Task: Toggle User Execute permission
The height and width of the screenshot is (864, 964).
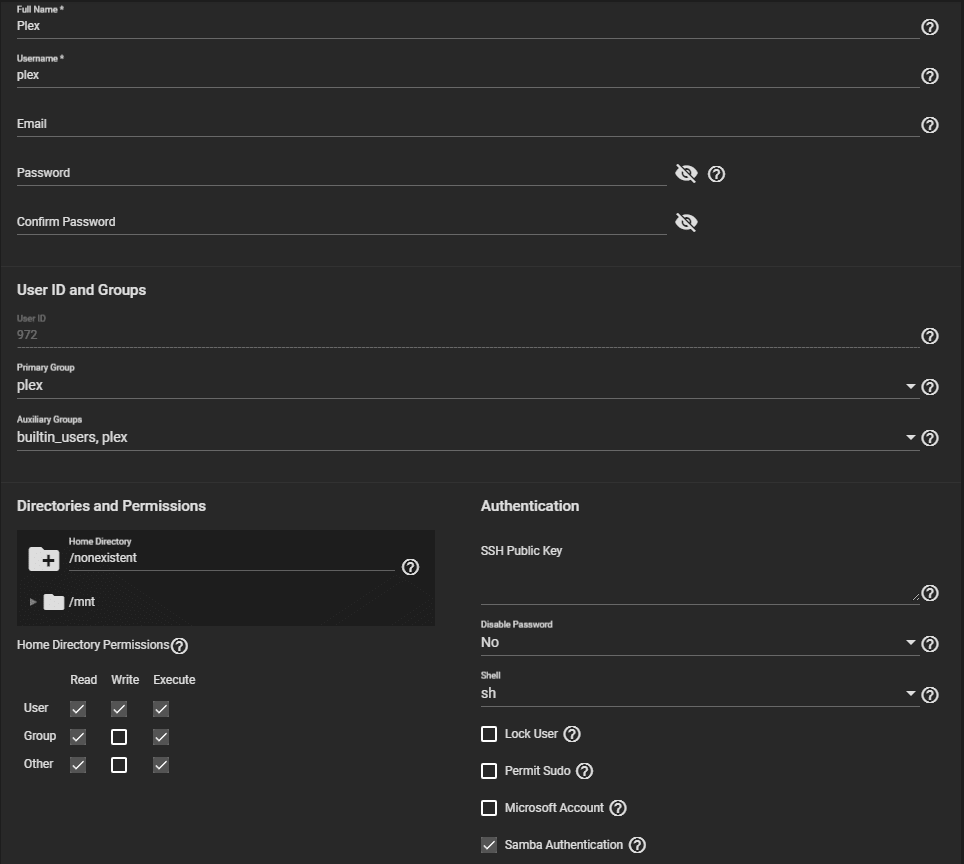Action: point(161,709)
